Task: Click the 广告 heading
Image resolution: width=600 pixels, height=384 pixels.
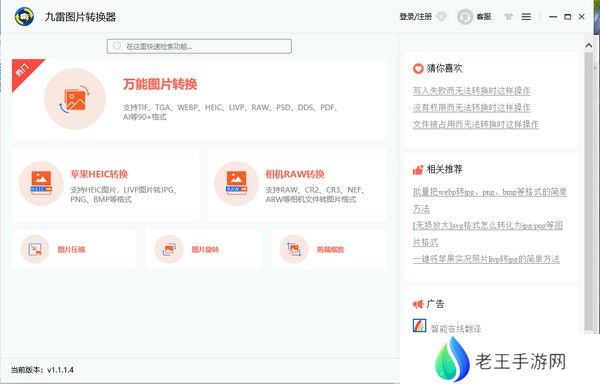Action: [x=435, y=304]
